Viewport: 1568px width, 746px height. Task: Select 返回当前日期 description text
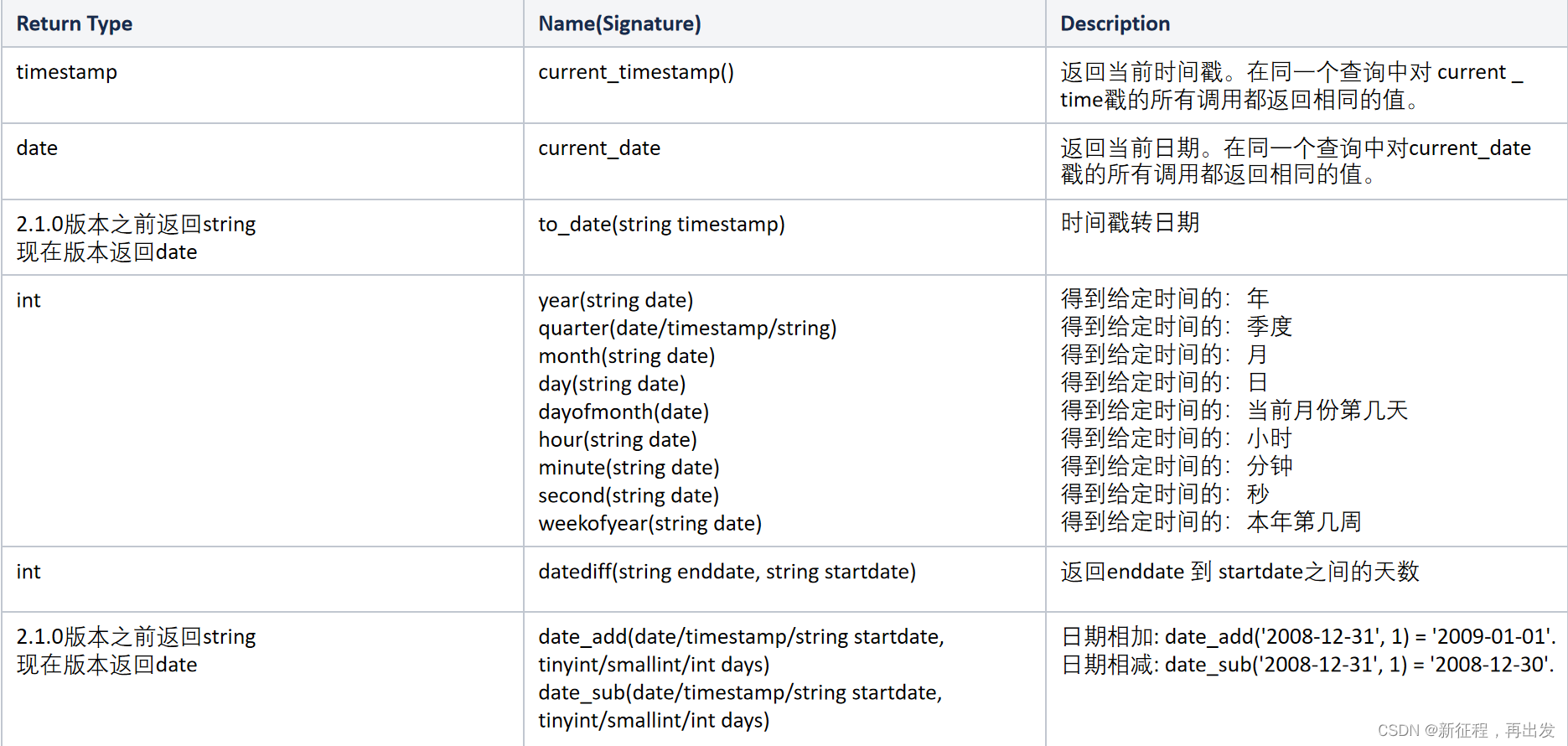pos(1296,161)
